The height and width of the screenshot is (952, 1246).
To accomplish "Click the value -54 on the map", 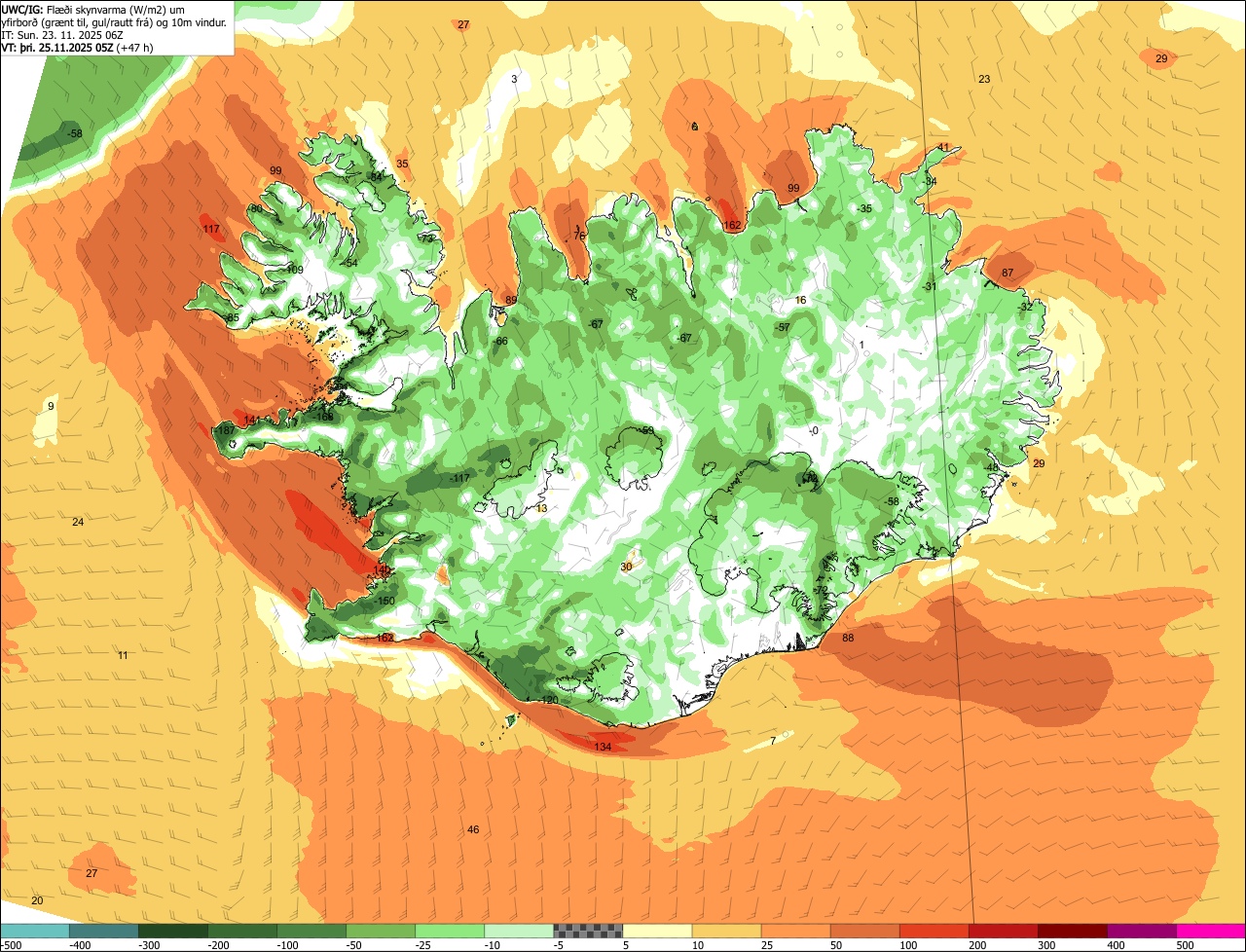I will tap(350, 264).
